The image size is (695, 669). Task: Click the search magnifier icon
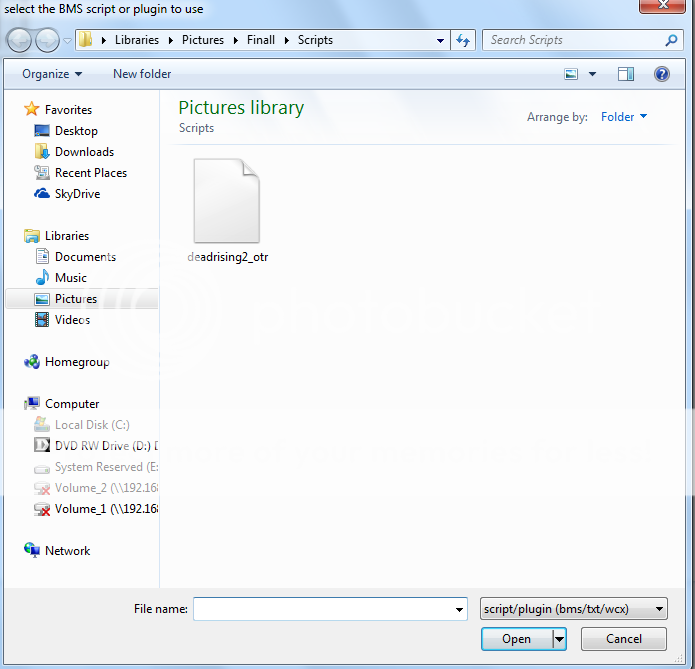click(x=672, y=41)
